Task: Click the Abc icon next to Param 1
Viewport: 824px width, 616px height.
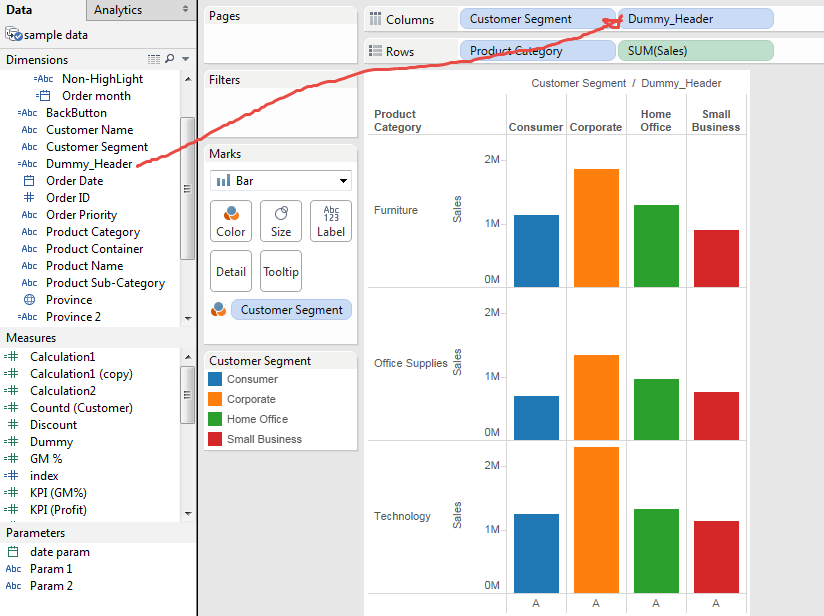Action: pyautogui.click(x=13, y=569)
